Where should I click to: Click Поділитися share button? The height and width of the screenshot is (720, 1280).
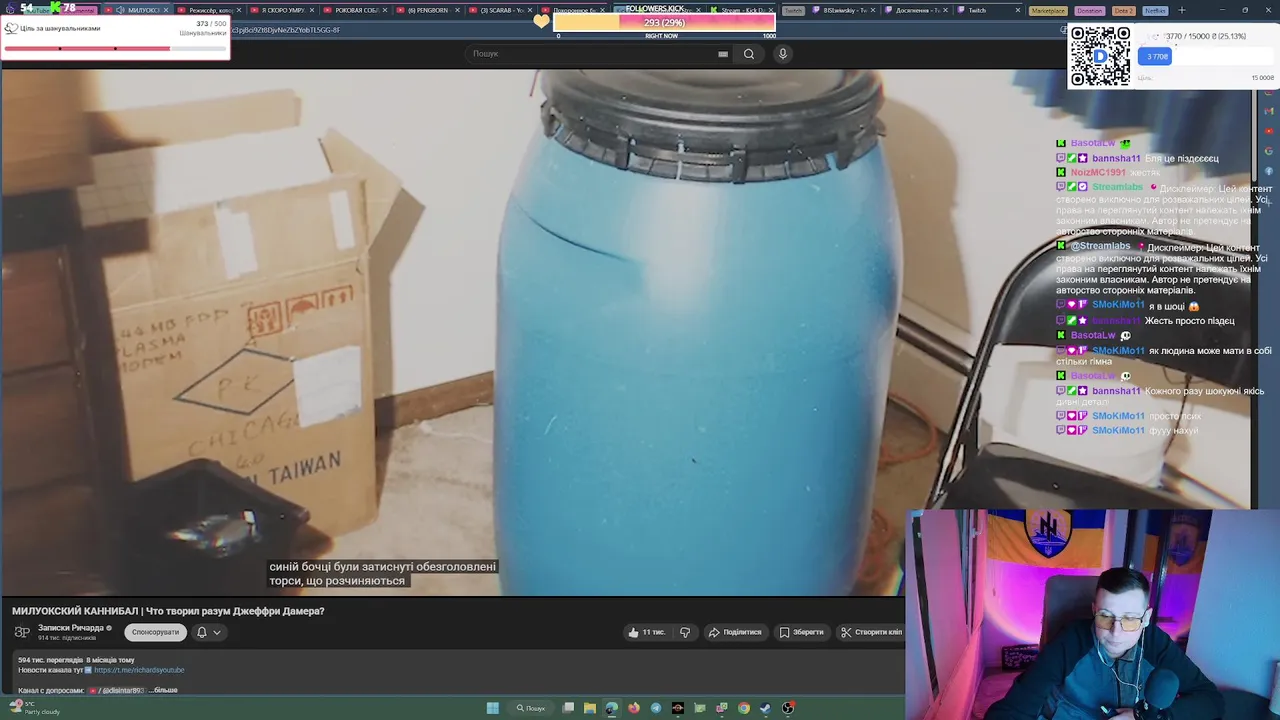point(735,632)
